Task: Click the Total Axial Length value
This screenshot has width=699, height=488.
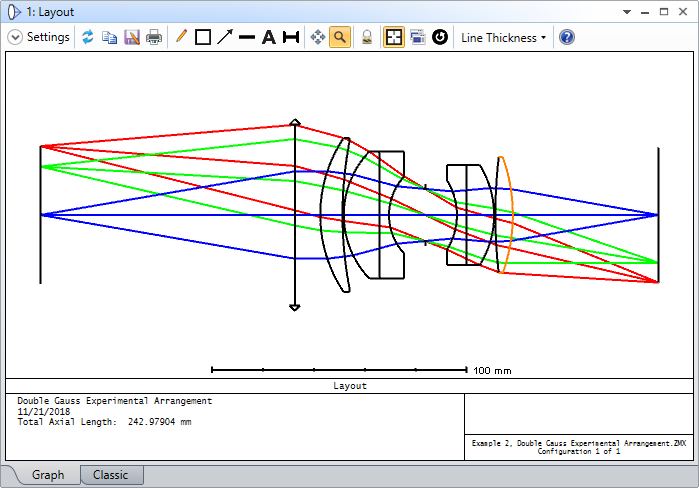Action: click(x=160, y=422)
